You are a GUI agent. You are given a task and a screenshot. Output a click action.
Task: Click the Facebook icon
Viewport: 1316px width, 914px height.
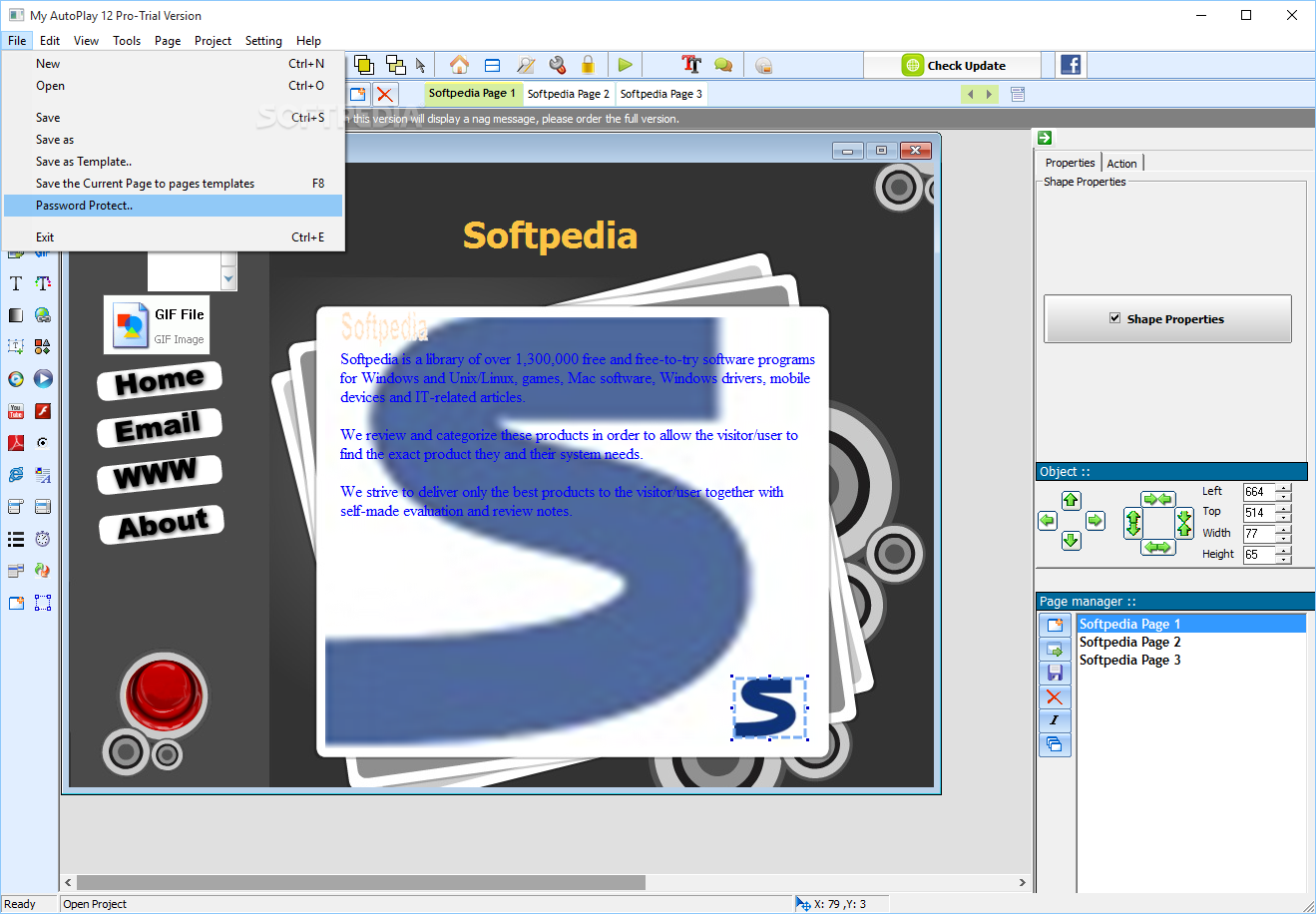tap(1071, 65)
